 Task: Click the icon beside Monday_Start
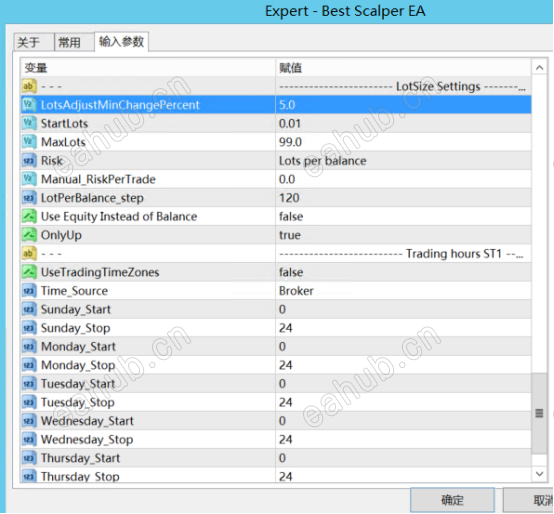pyautogui.click(x=29, y=346)
